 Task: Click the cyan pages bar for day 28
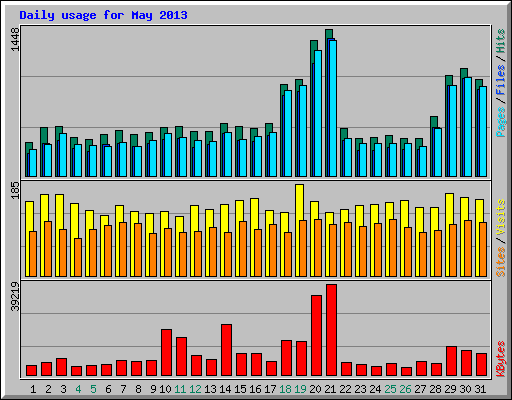[438, 152]
